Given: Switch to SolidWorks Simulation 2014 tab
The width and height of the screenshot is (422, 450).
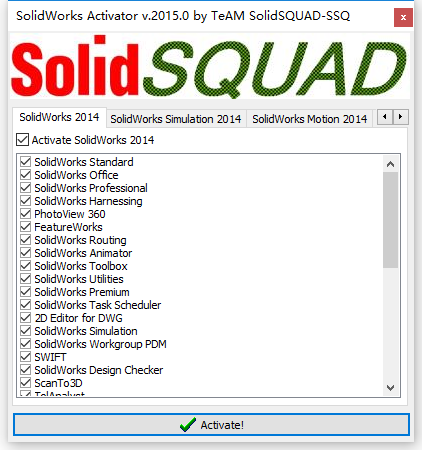Looking at the screenshot, I should click(x=176, y=119).
